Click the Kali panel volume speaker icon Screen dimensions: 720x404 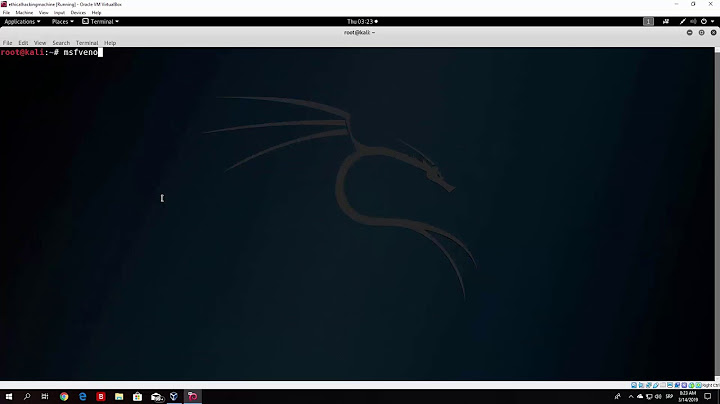693,22
